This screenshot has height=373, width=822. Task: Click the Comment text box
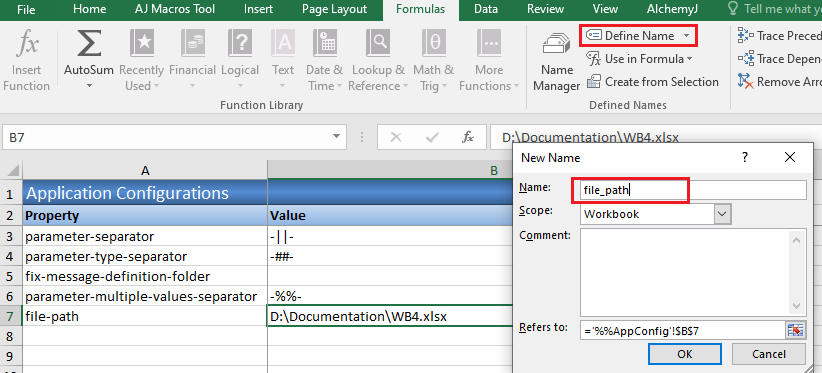point(685,272)
